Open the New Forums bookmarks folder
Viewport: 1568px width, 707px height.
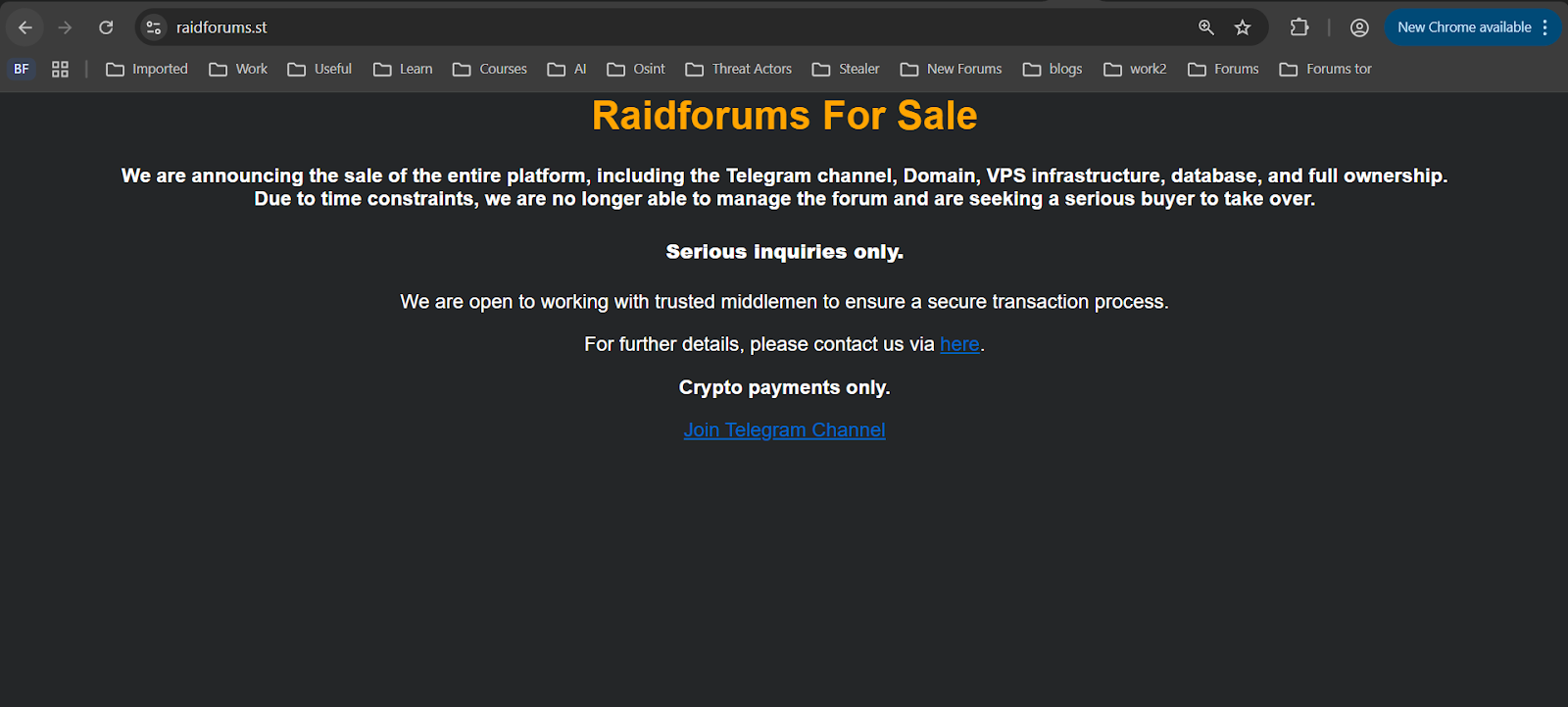[951, 69]
